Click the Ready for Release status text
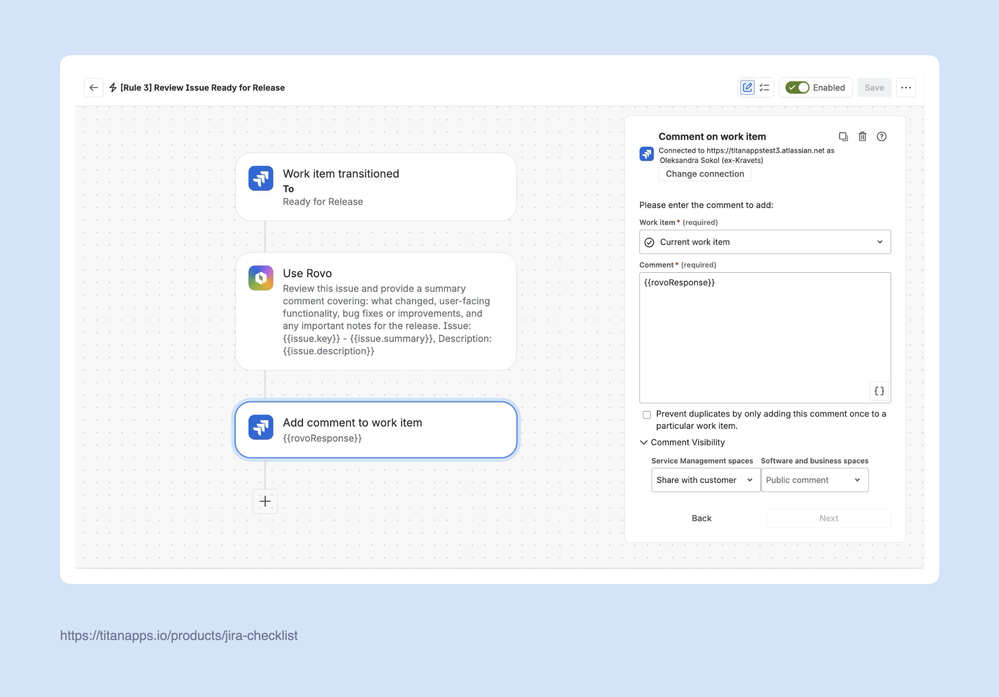Screen dimensions: 999x697 (322, 202)
